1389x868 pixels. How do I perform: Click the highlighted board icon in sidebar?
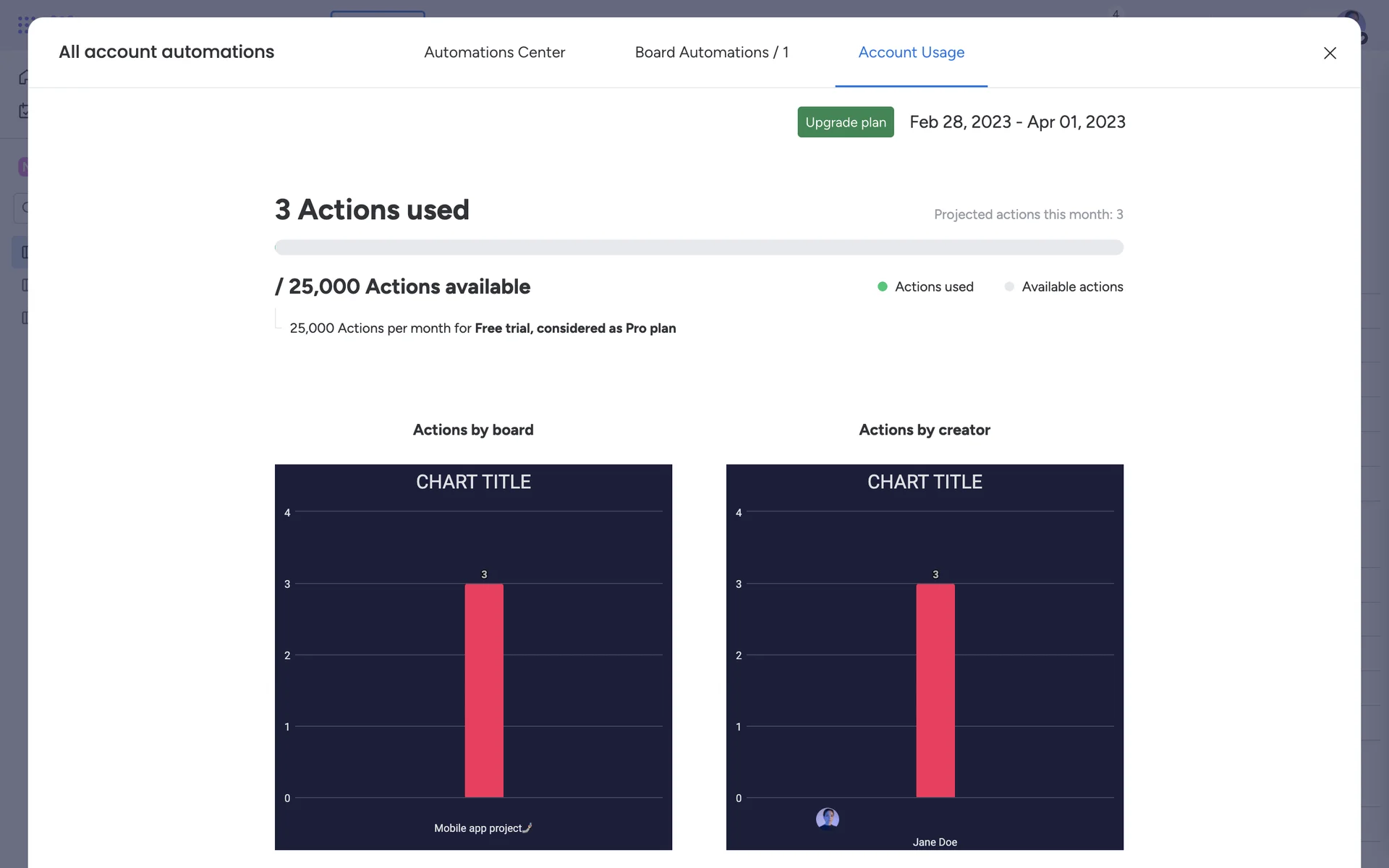pyautogui.click(x=24, y=252)
